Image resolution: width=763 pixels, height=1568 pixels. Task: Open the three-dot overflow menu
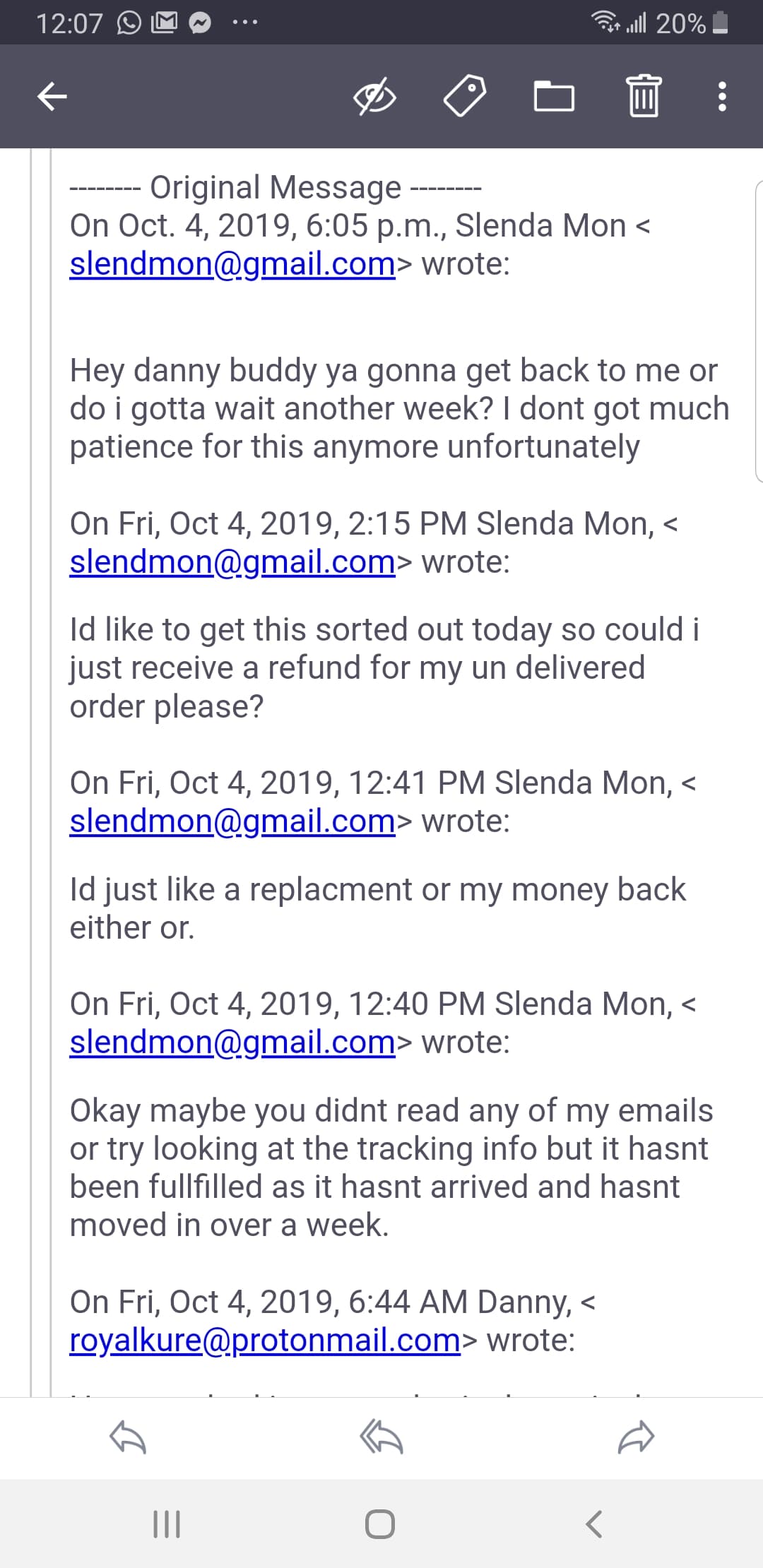pos(722,96)
